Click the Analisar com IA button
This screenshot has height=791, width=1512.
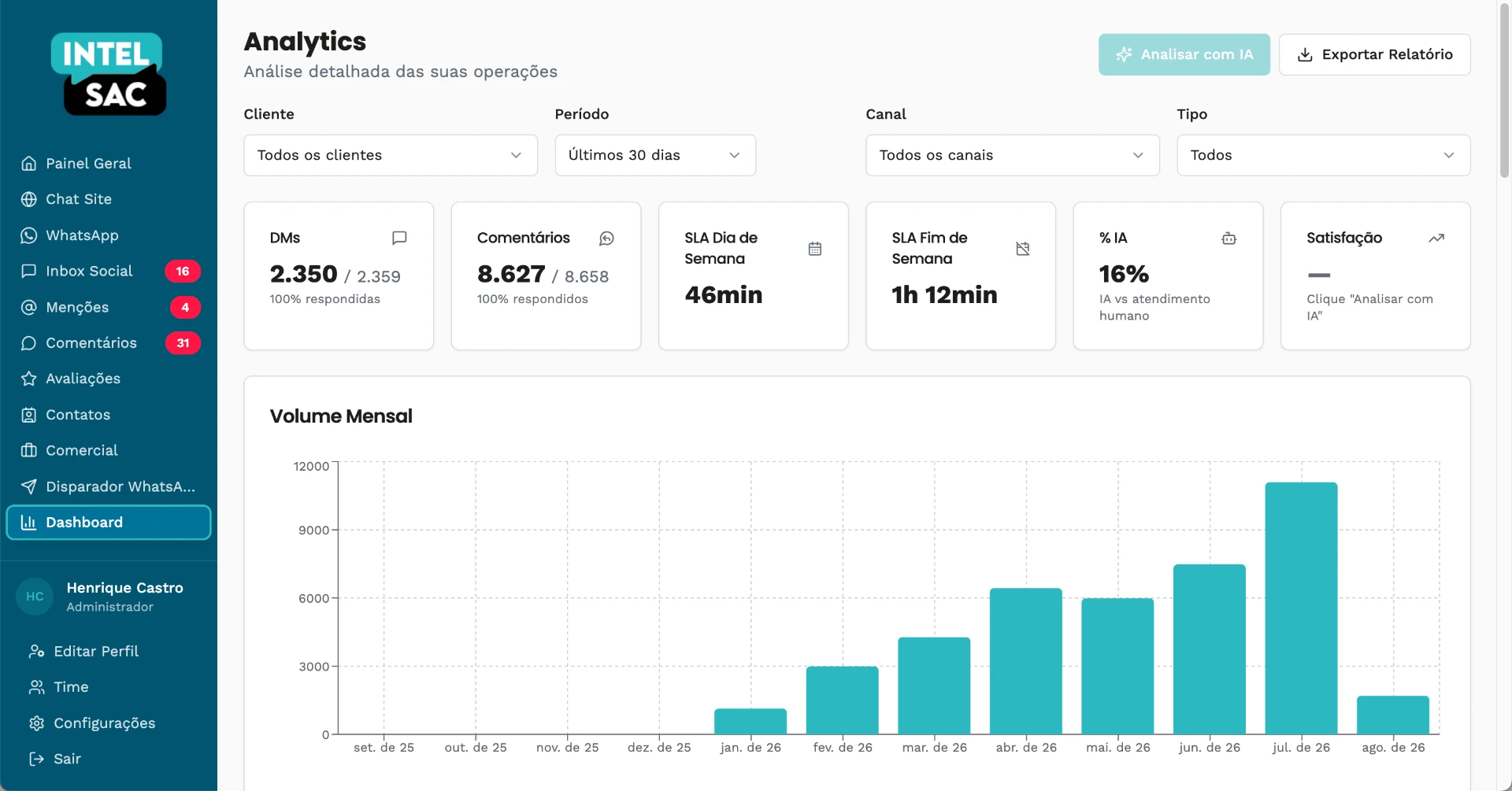[1184, 54]
